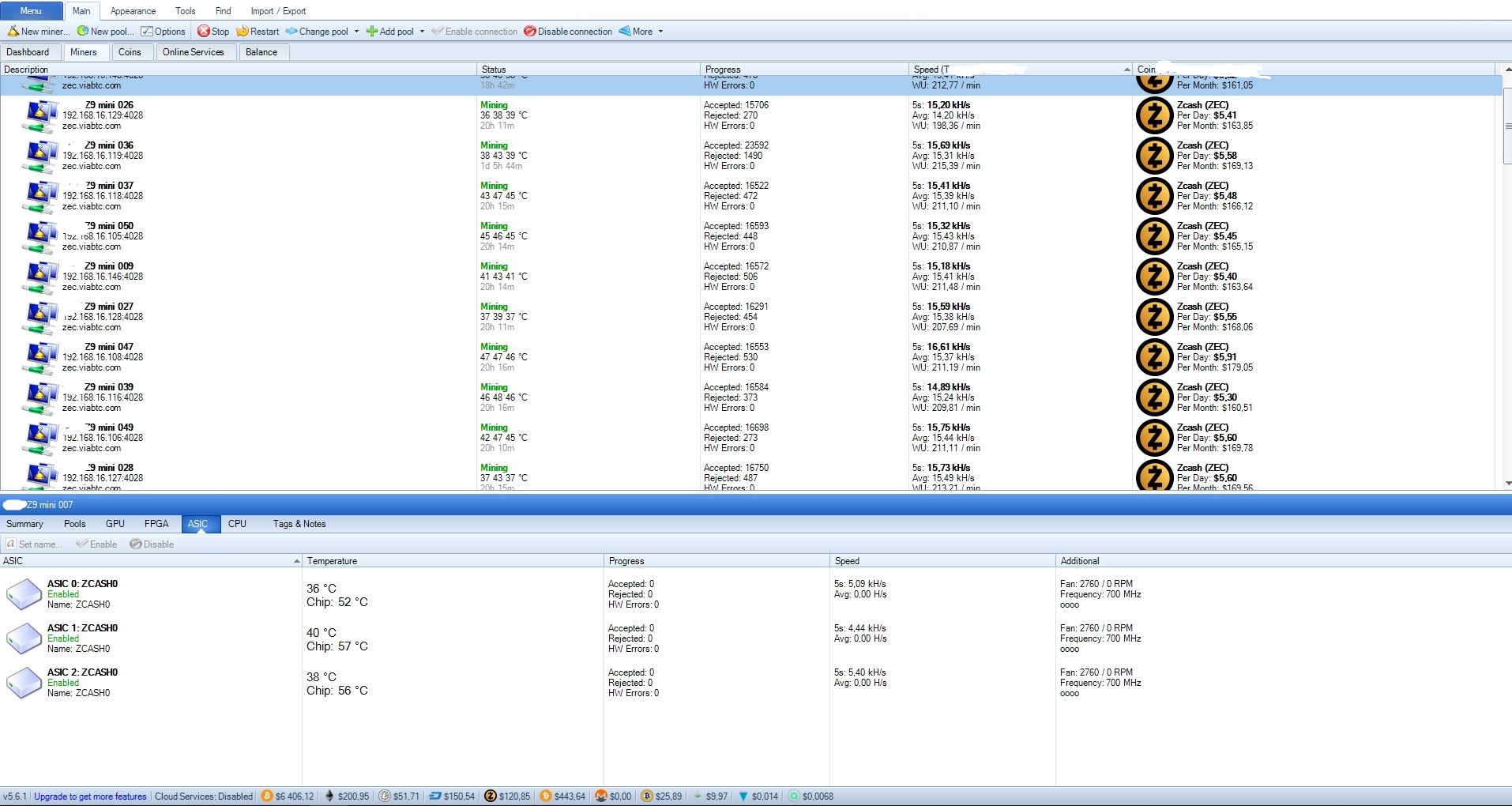1512x806 pixels.
Task: Click the New miner toolbar icon
Action: [x=13, y=32]
